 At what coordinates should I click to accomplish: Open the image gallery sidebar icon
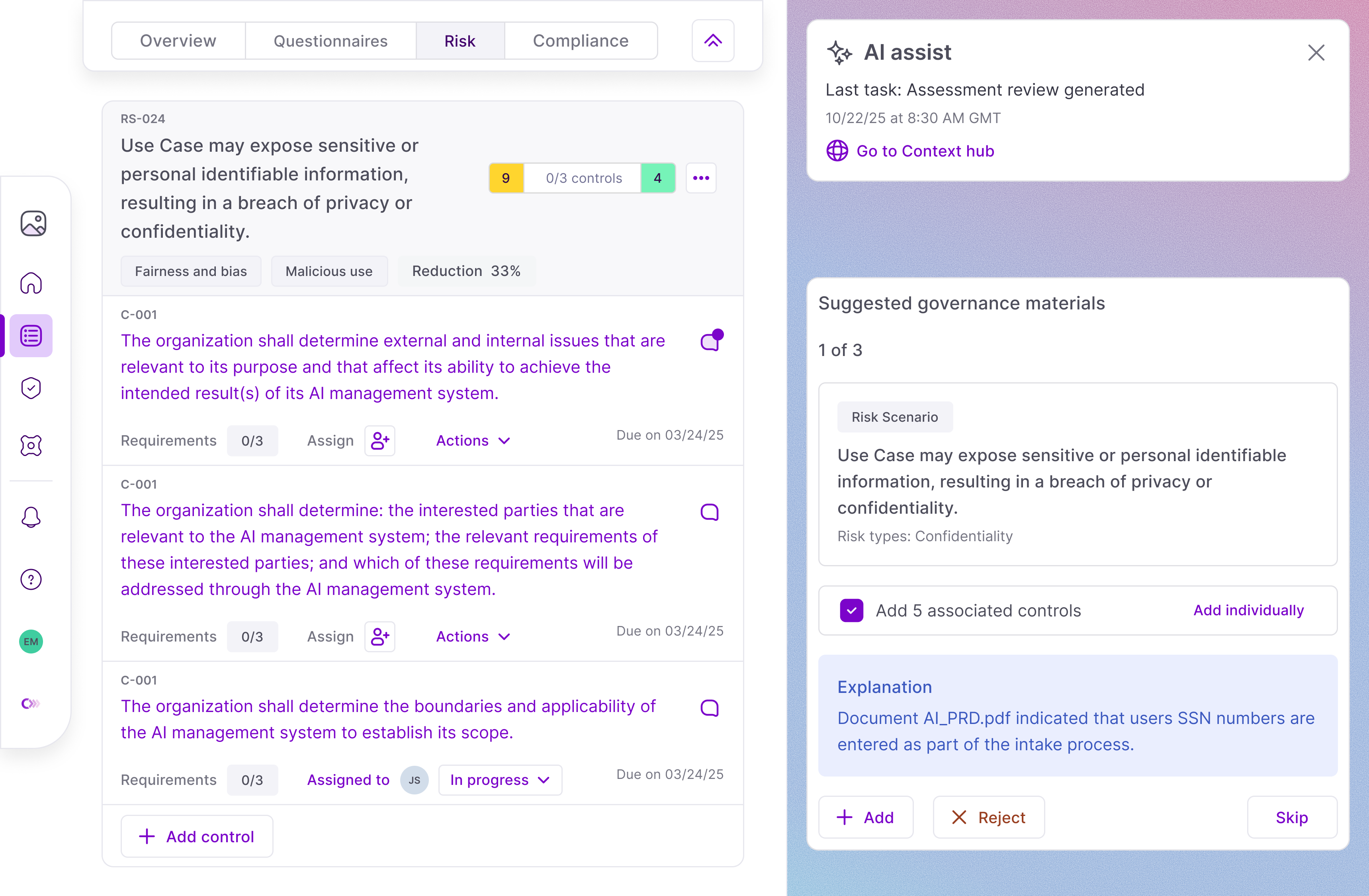coord(33,223)
